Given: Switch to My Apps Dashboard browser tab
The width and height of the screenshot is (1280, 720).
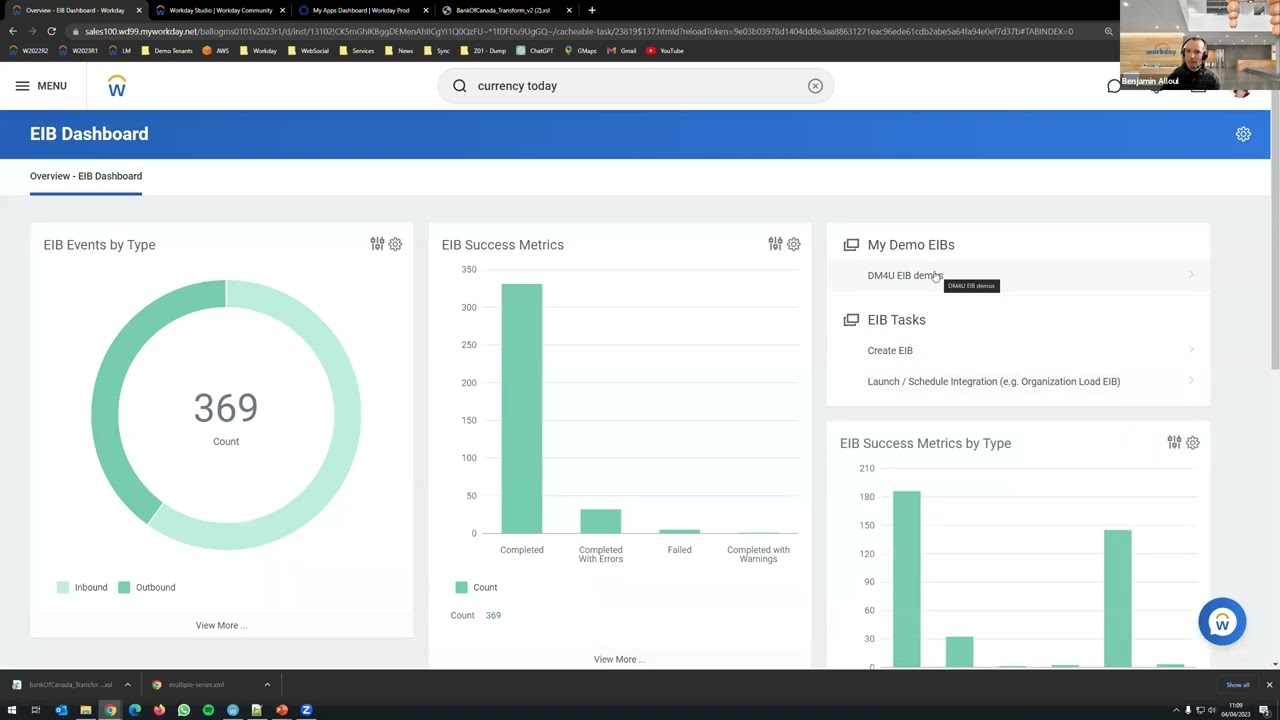Looking at the screenshot, I should pyautogui.click(x=361, y=10).
